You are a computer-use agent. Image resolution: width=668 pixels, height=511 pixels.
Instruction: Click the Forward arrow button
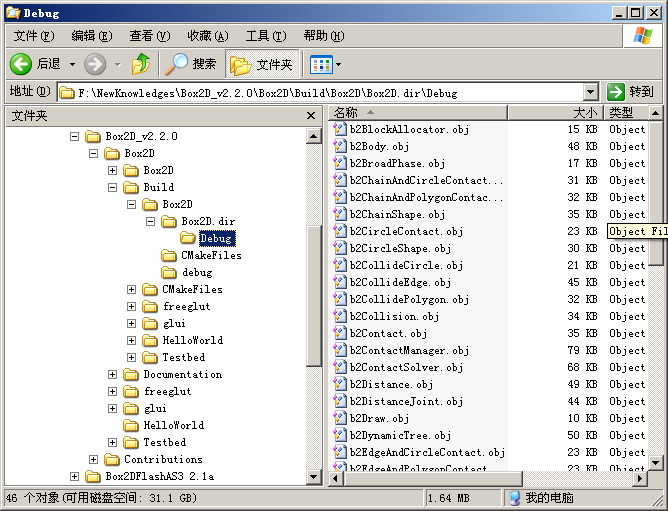tap(95, 64)
